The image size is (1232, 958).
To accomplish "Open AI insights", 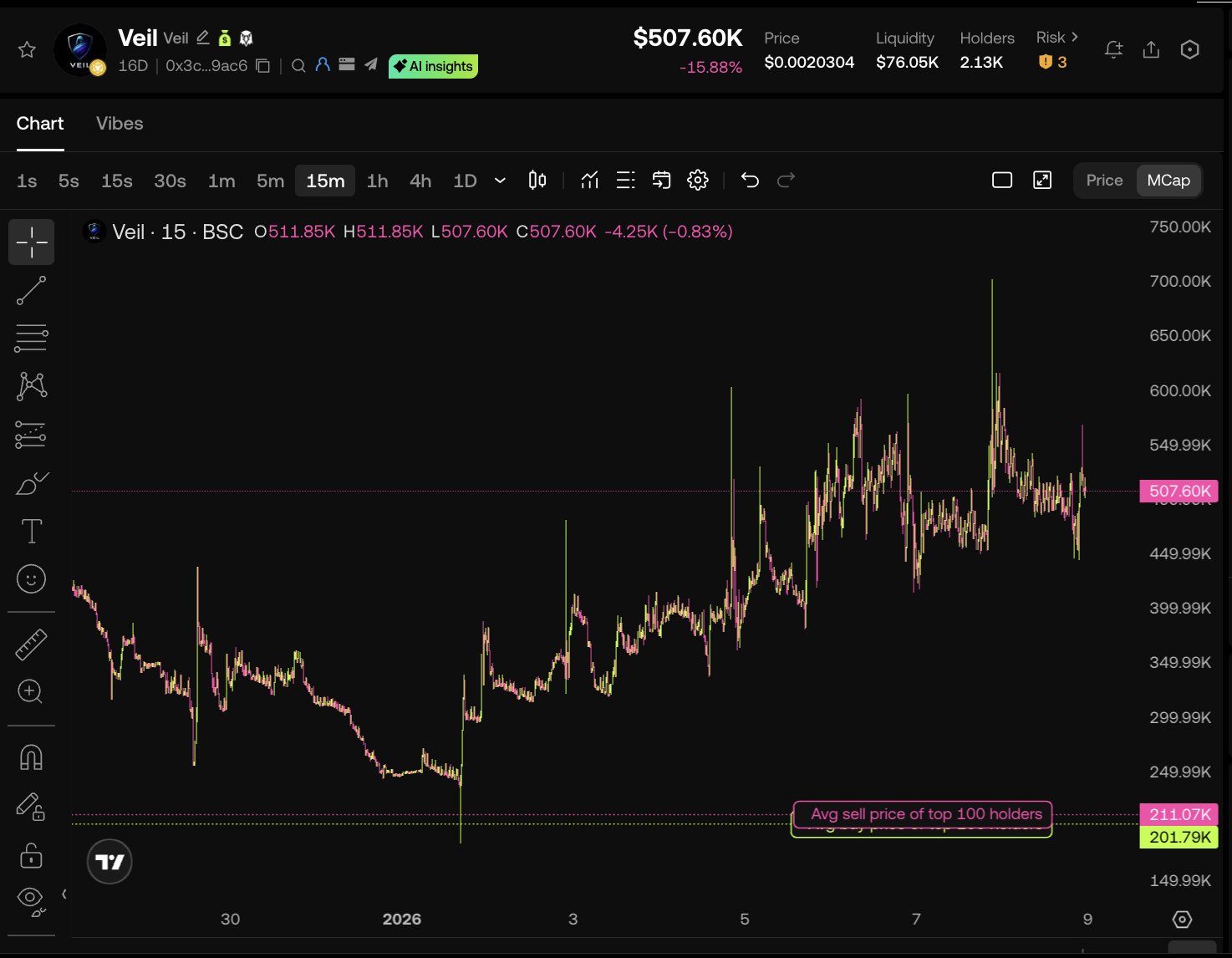I will point(433,66).
